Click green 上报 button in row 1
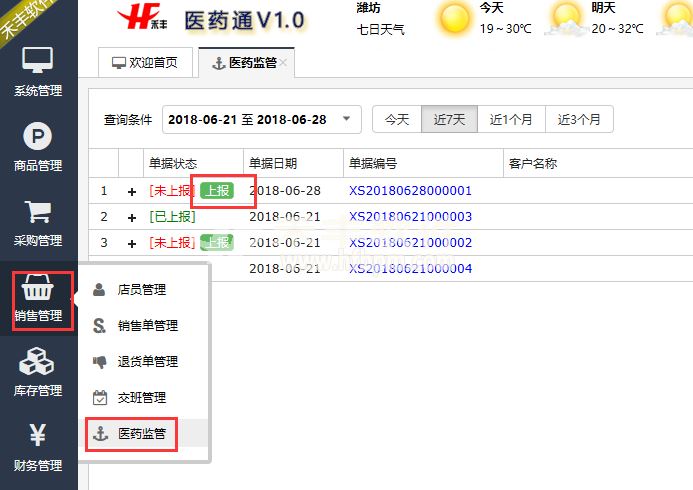This screenshot has height=490, width=693. click(217, 190)
